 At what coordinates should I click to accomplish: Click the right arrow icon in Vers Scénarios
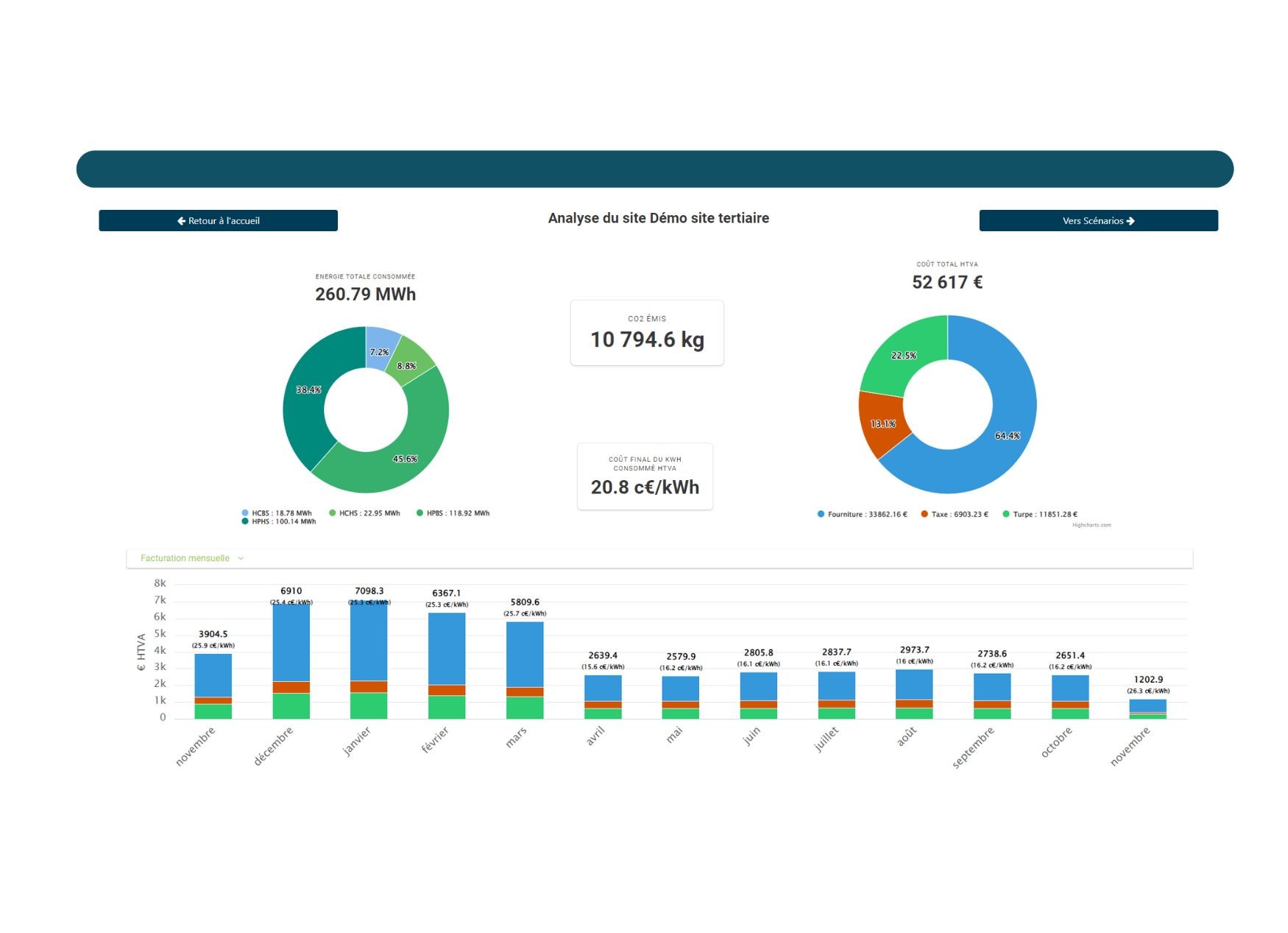point(1130,221)
